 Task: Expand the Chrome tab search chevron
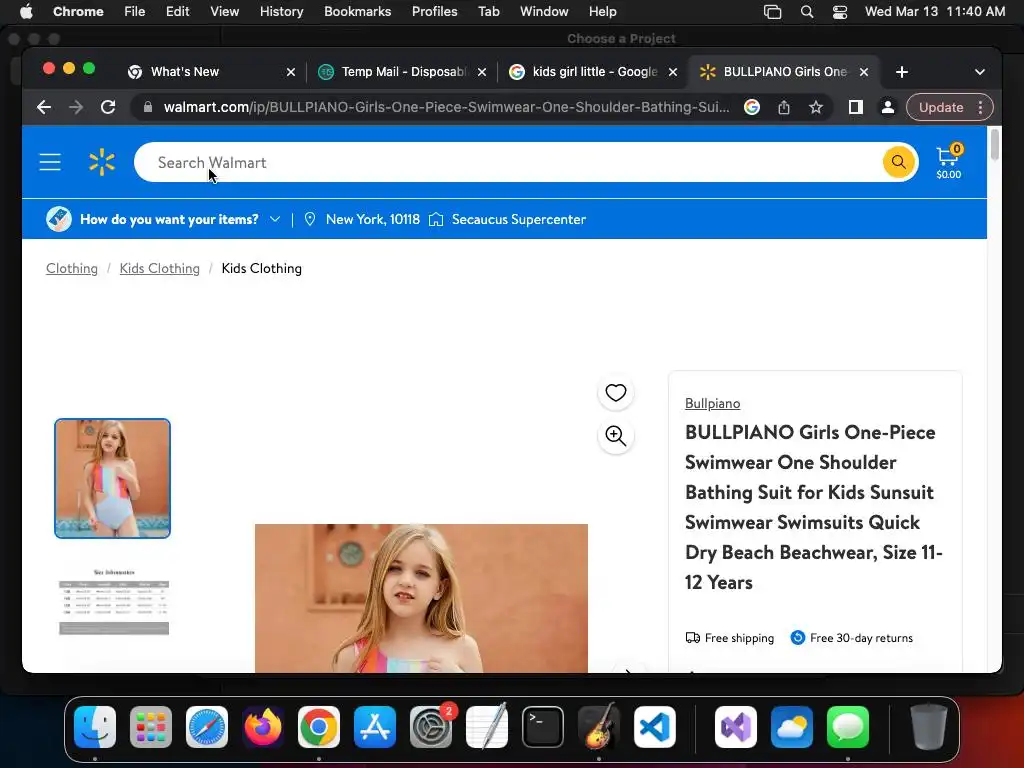pos(980,72)
